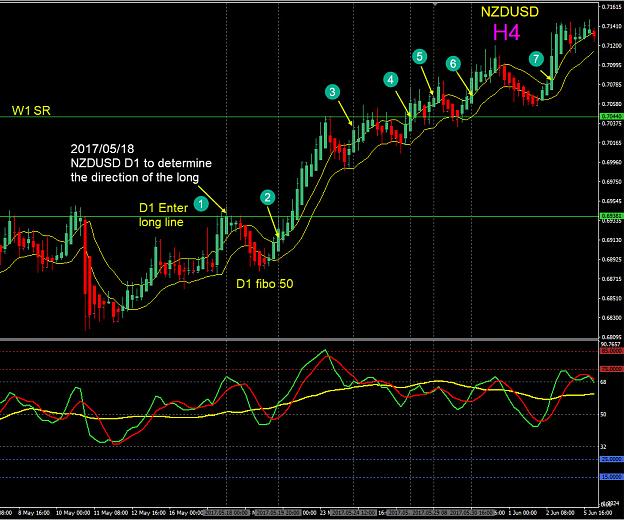625x520 pixels.
Task: Click the 10 May 00:00 time axis label
Action: [x=73, y=512]
